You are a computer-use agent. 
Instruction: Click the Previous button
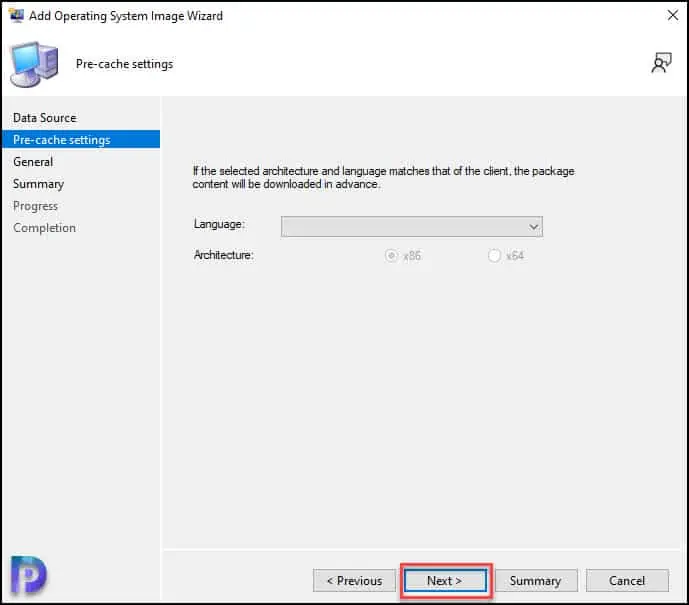click(x=354, y=581)
